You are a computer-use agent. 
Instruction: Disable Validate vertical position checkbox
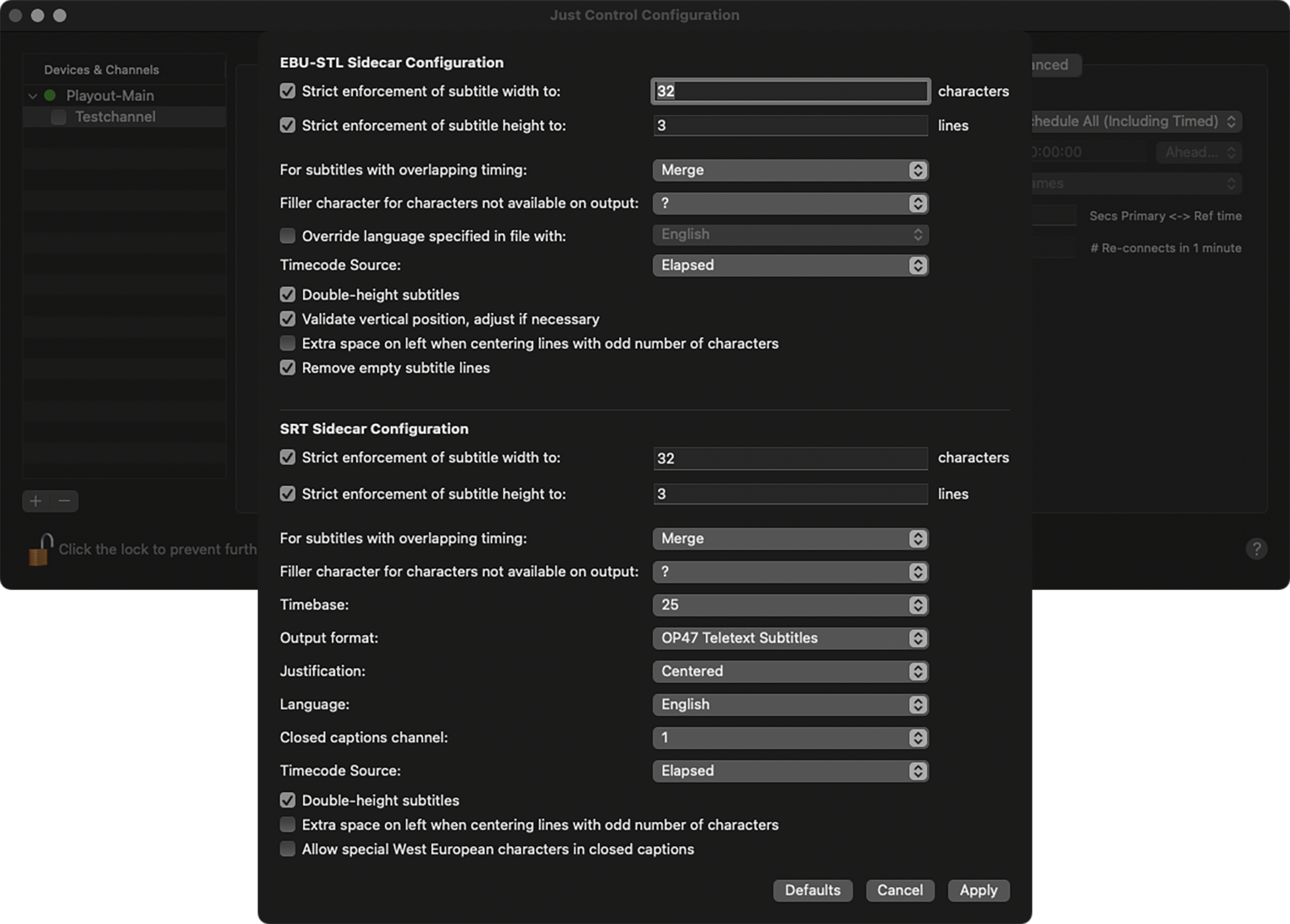pos(288,319)
